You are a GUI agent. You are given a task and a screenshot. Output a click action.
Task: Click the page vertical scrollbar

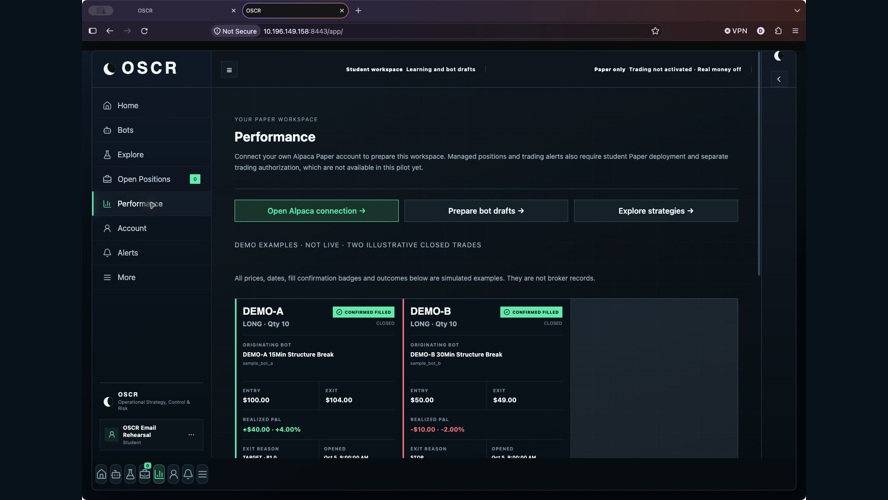coord(759,164)
